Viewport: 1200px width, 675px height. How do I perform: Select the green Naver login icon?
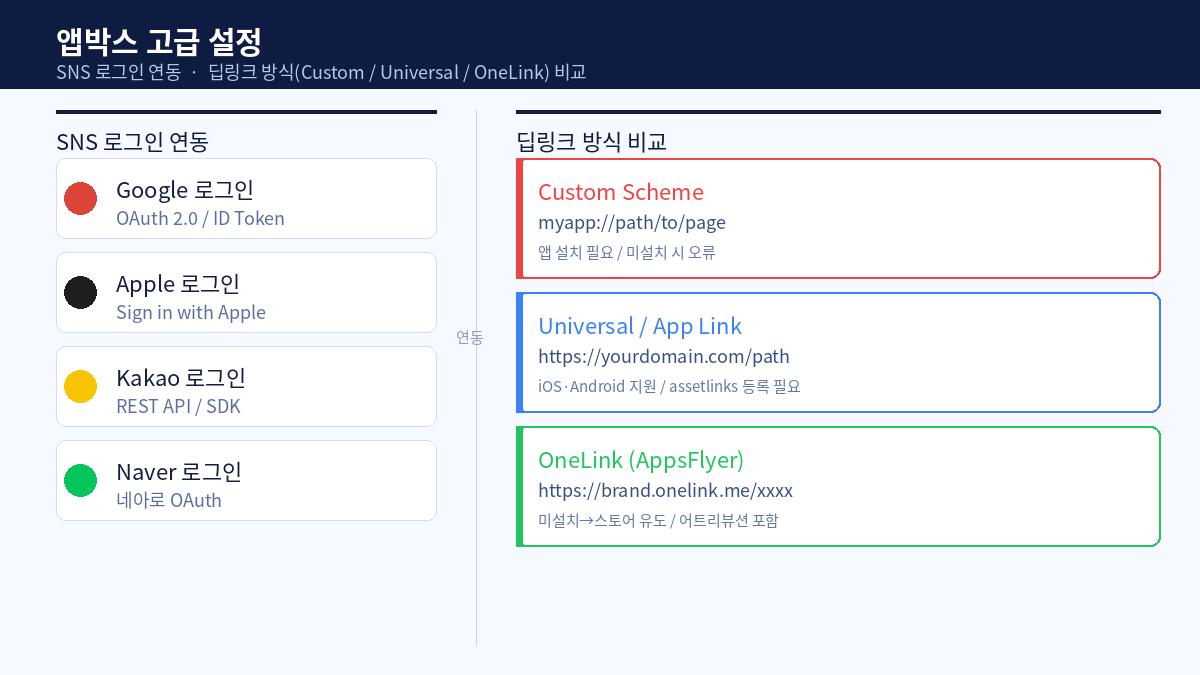click(x=81, y=480)
